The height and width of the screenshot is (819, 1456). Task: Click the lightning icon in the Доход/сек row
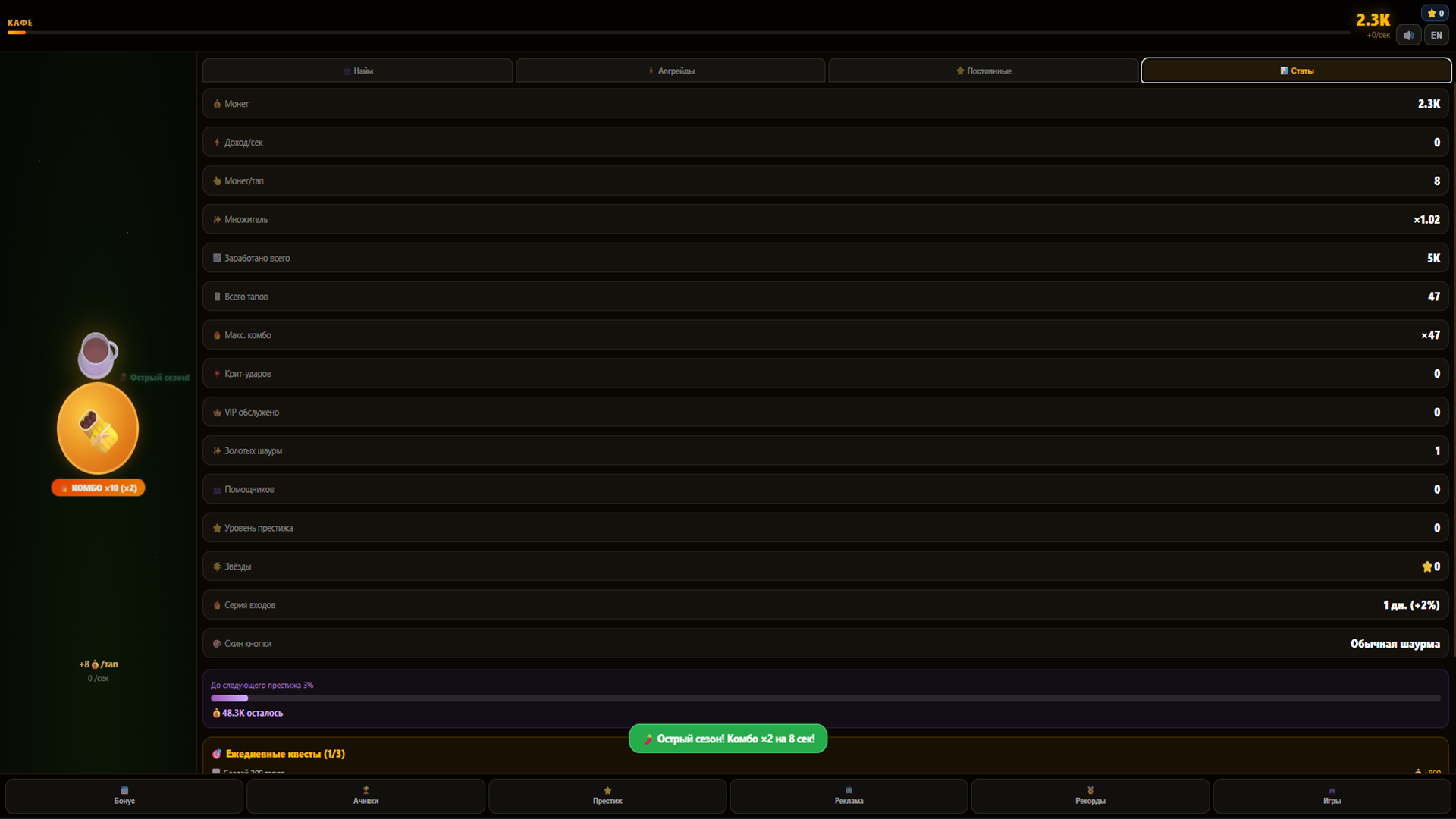(217, 143)
